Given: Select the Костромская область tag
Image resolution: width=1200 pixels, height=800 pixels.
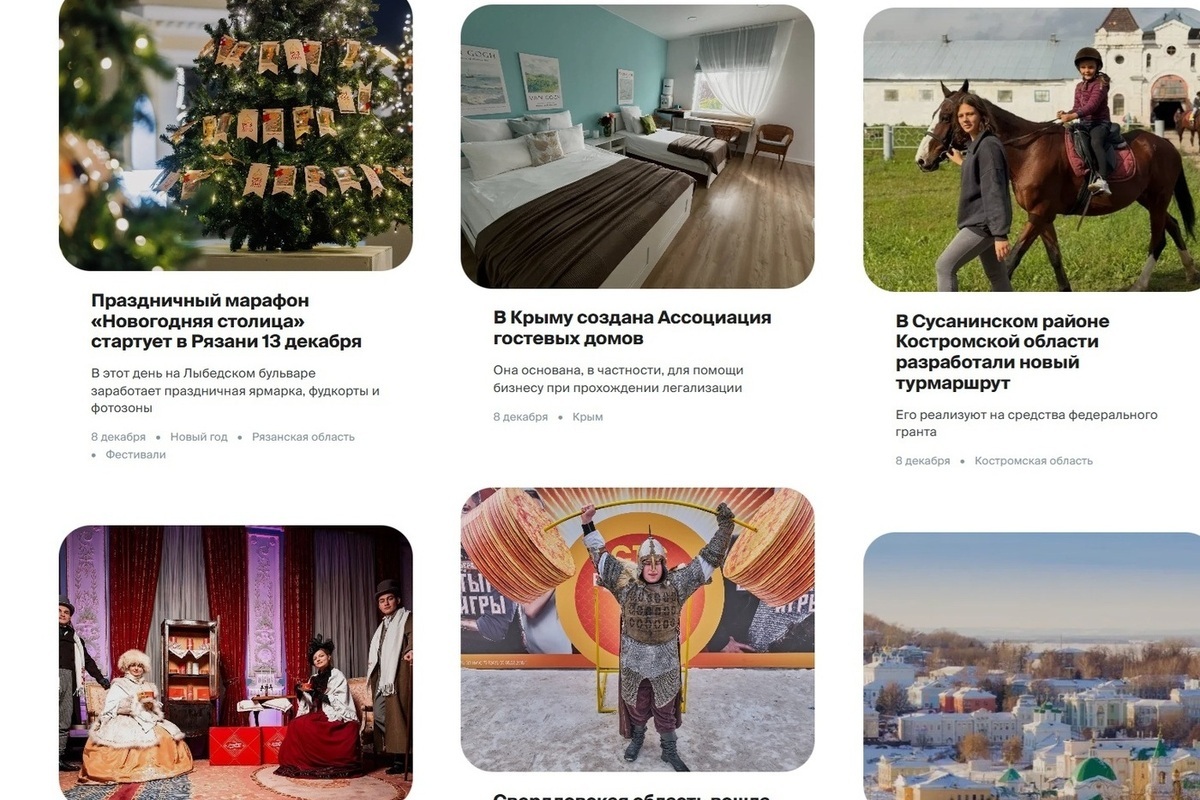Looking at the screenshot, I should (x=1034, y=461).
